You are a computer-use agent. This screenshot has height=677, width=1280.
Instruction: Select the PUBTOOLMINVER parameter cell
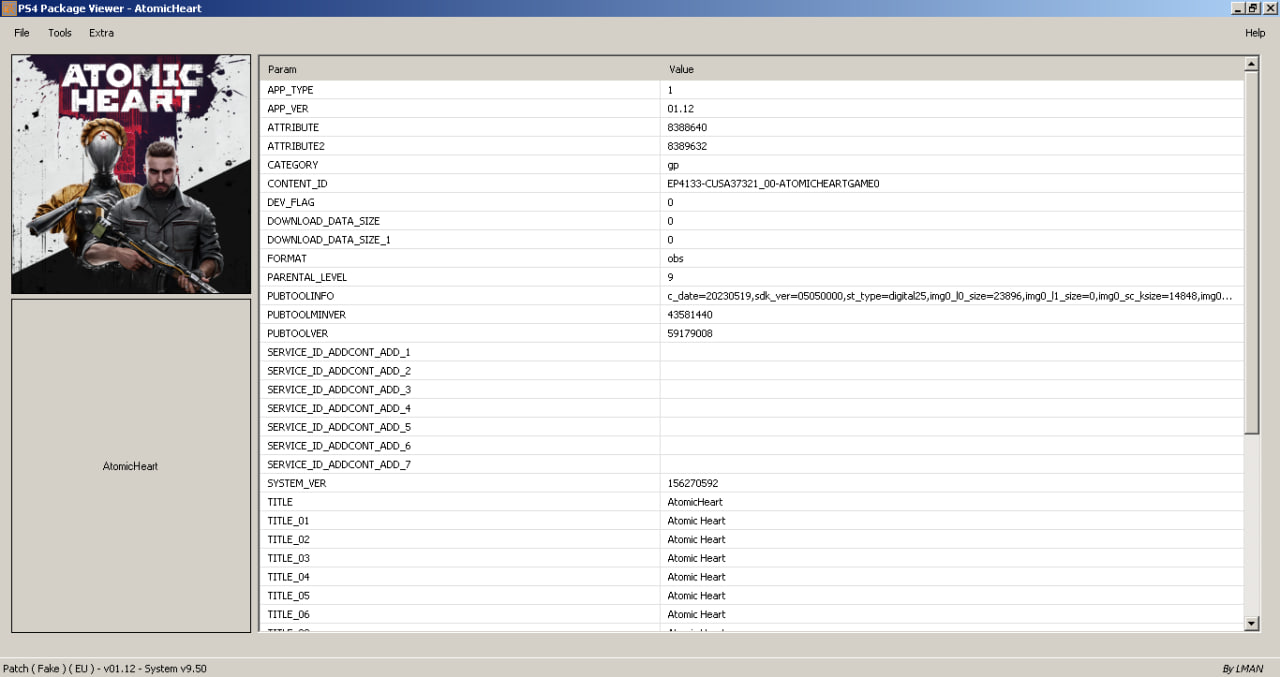pos(460,315)
